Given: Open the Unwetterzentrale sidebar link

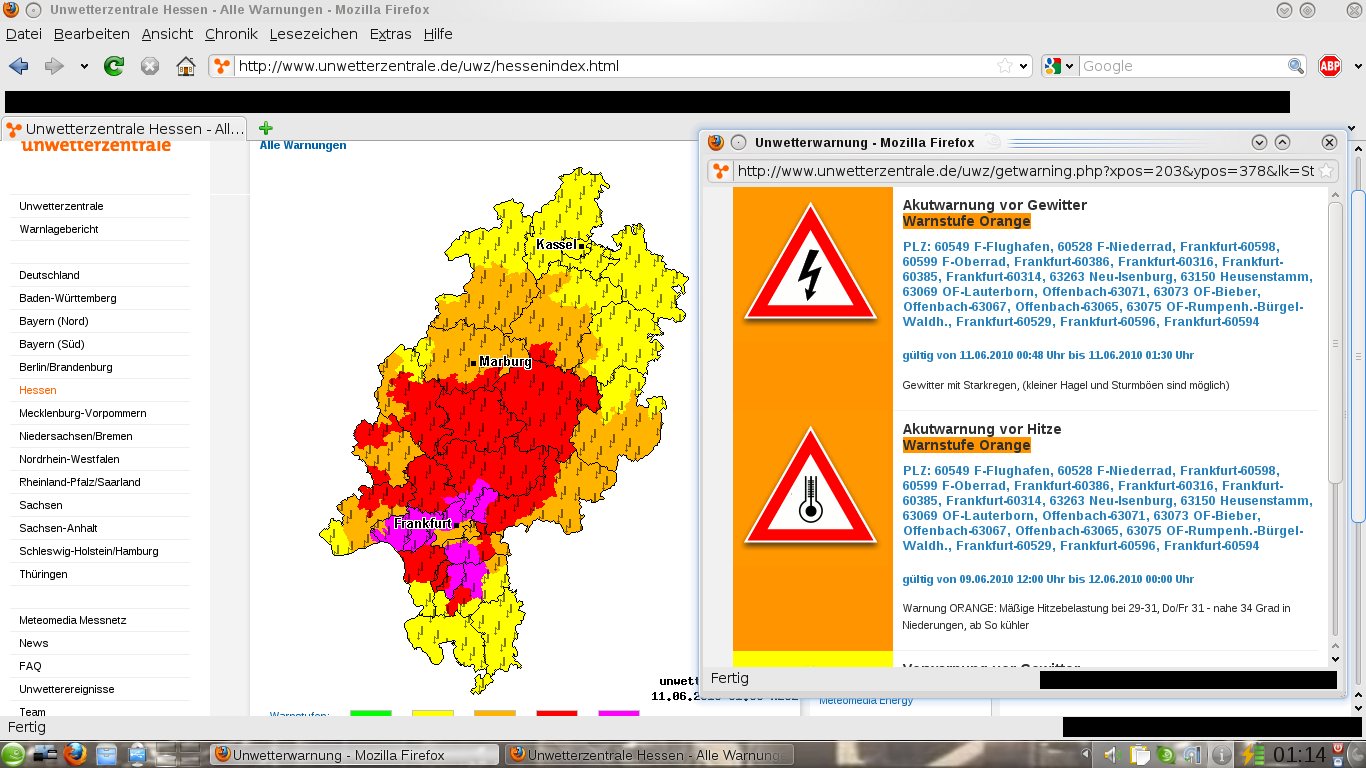Looking at the screenshot, I should (61, 206).
